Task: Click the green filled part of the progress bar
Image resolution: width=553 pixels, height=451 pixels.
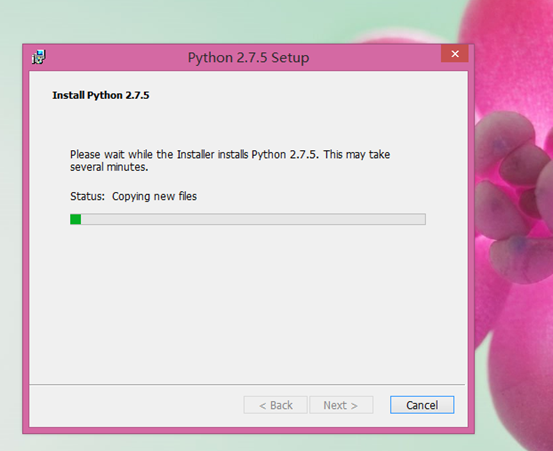Action: (75, 219)
